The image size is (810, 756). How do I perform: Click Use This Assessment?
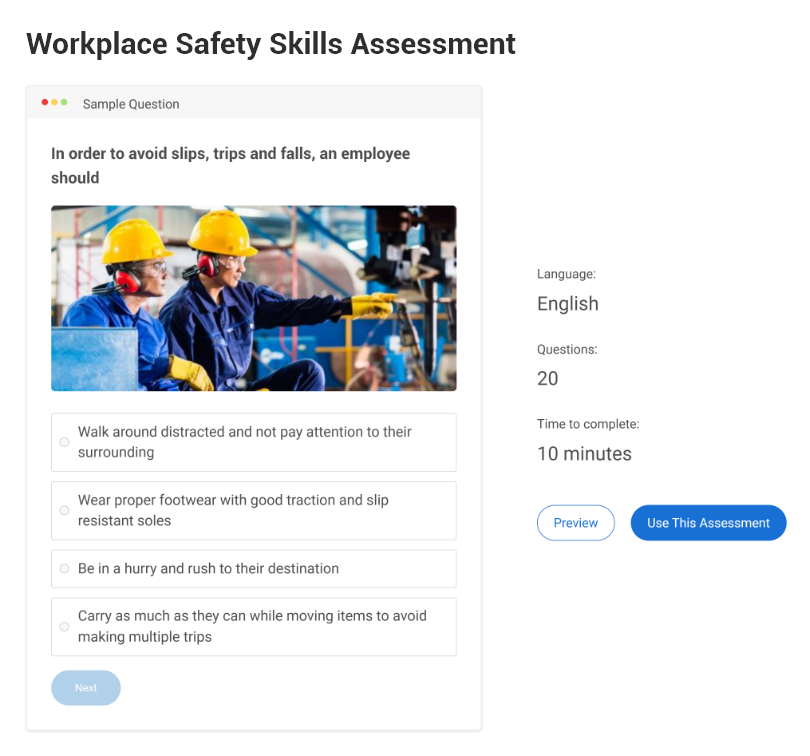[x=708, y=522]
